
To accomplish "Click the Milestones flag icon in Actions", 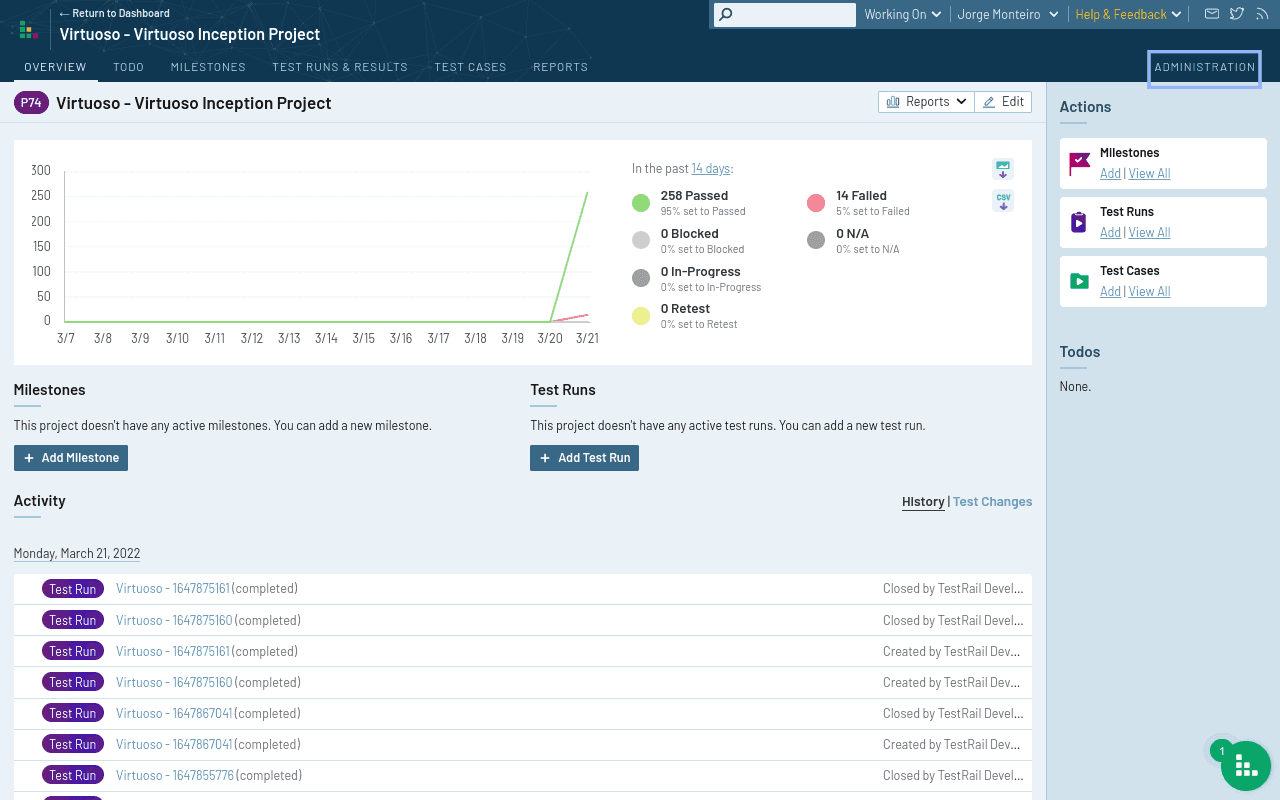I will pyautogui.click(x=1079, y=163).
